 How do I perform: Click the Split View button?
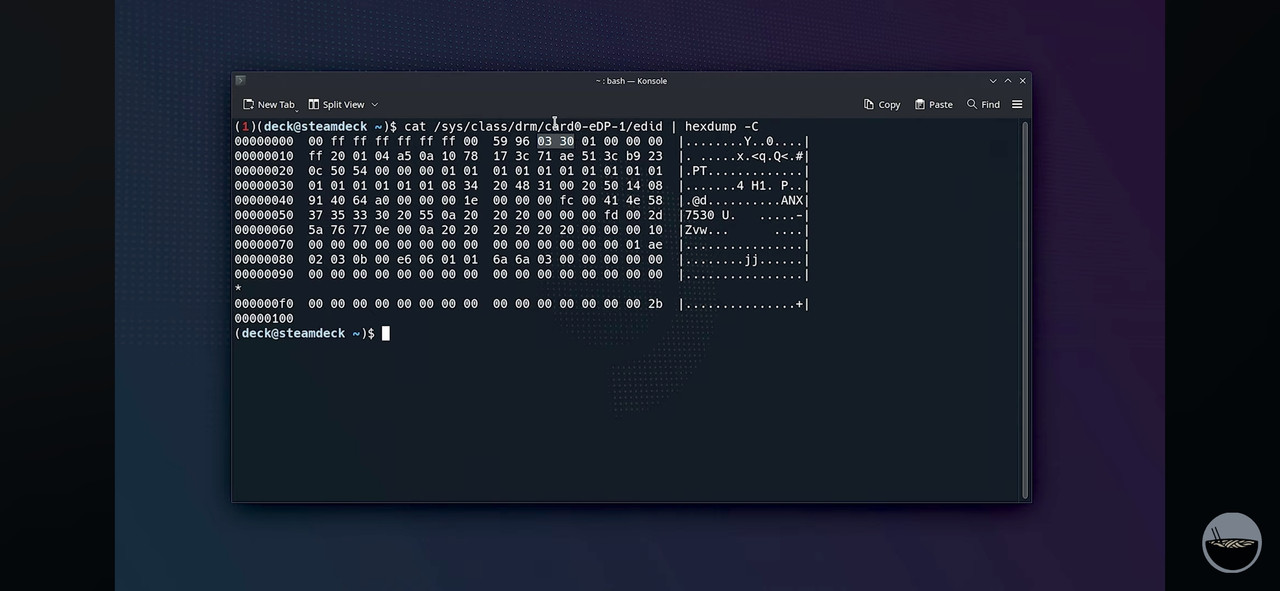point(336,104)
